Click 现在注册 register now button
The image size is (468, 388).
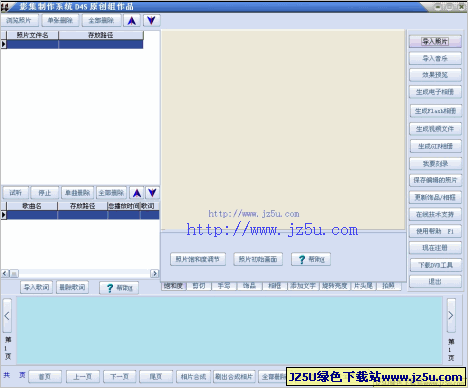pos(435,248)
